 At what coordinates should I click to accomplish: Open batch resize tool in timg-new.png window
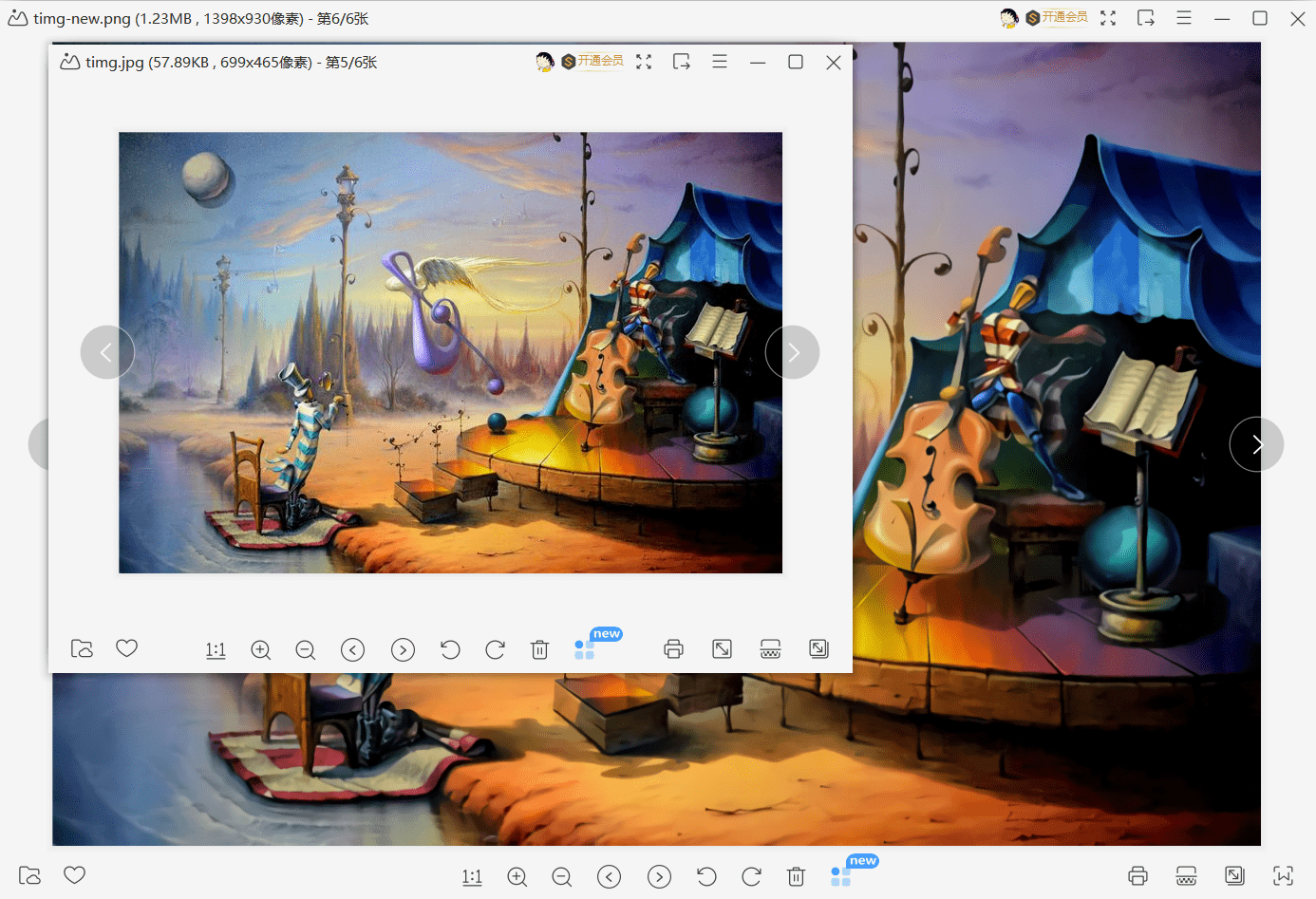click(1235, 876)
